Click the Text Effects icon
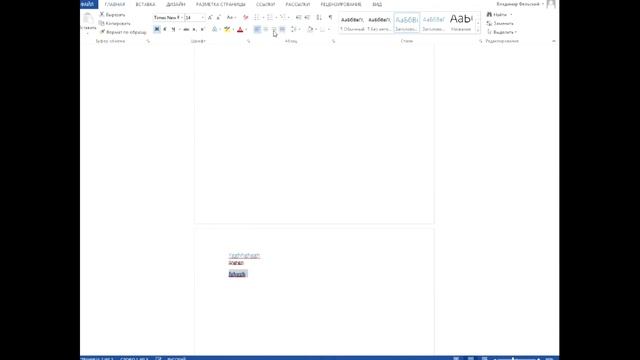 (x=215, y=29)
